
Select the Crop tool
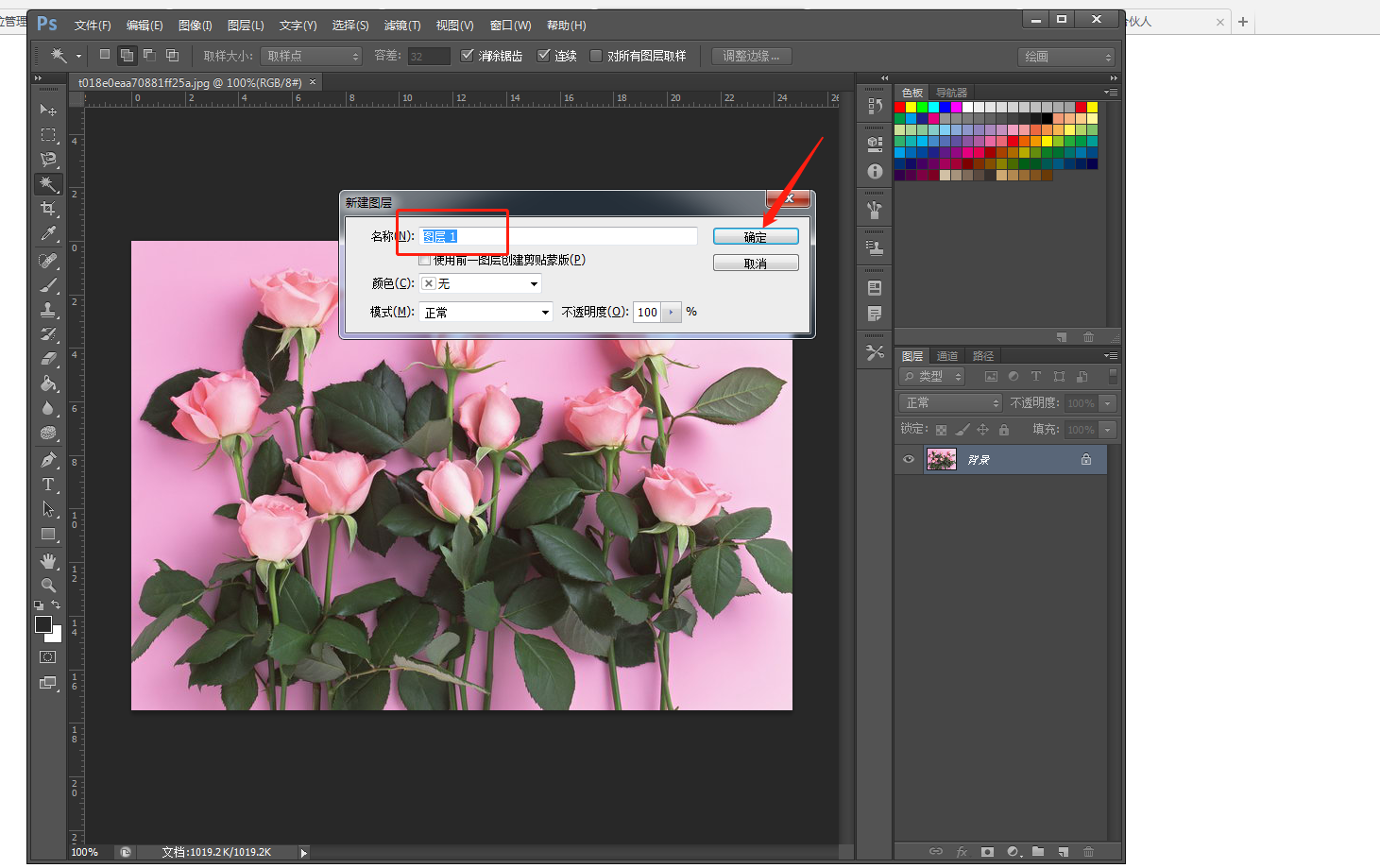(48, 209)
